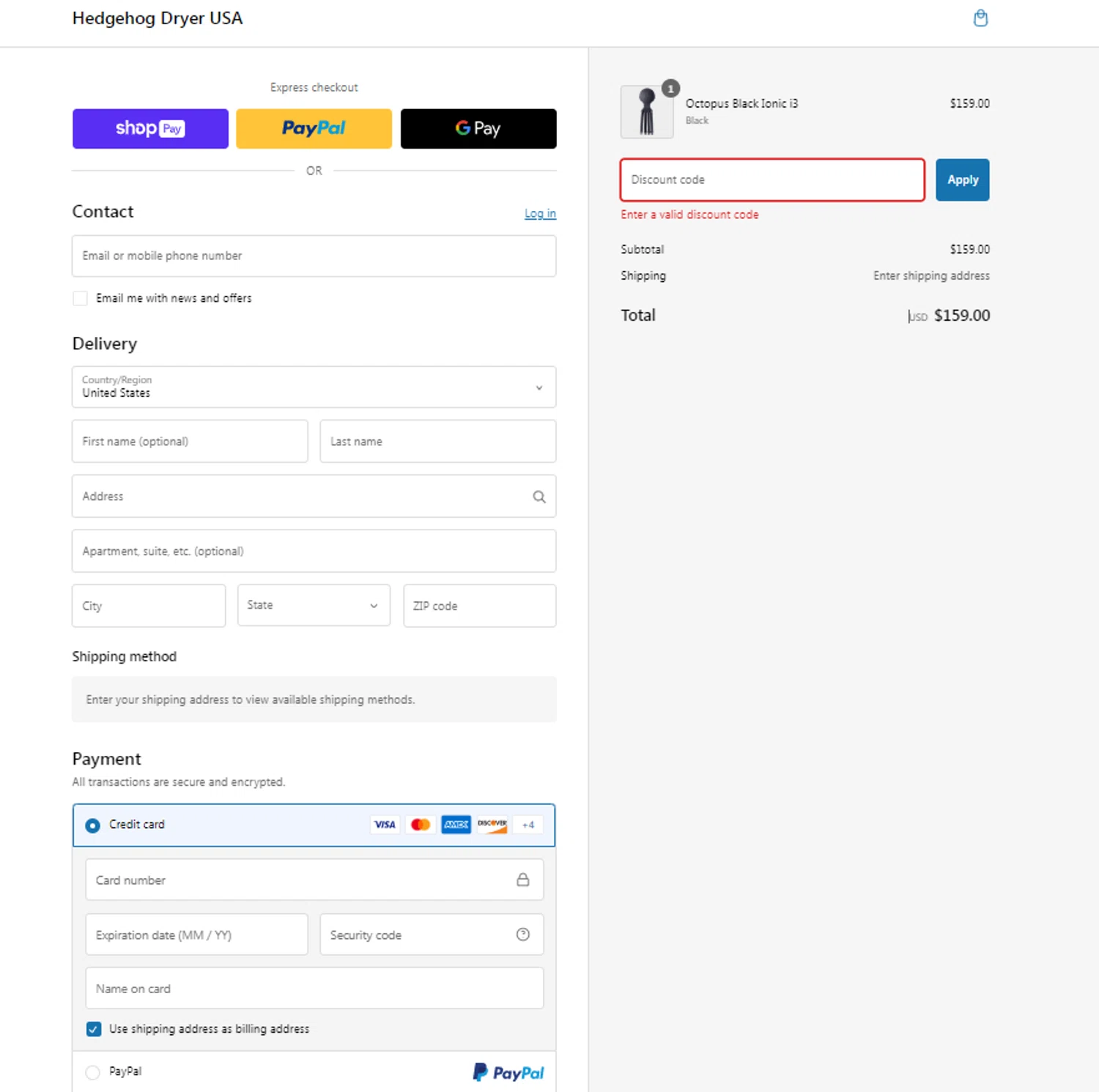This screenshot has width=1099, height=1092.
Task: Select the Credit card radio option
Action: 93,825
